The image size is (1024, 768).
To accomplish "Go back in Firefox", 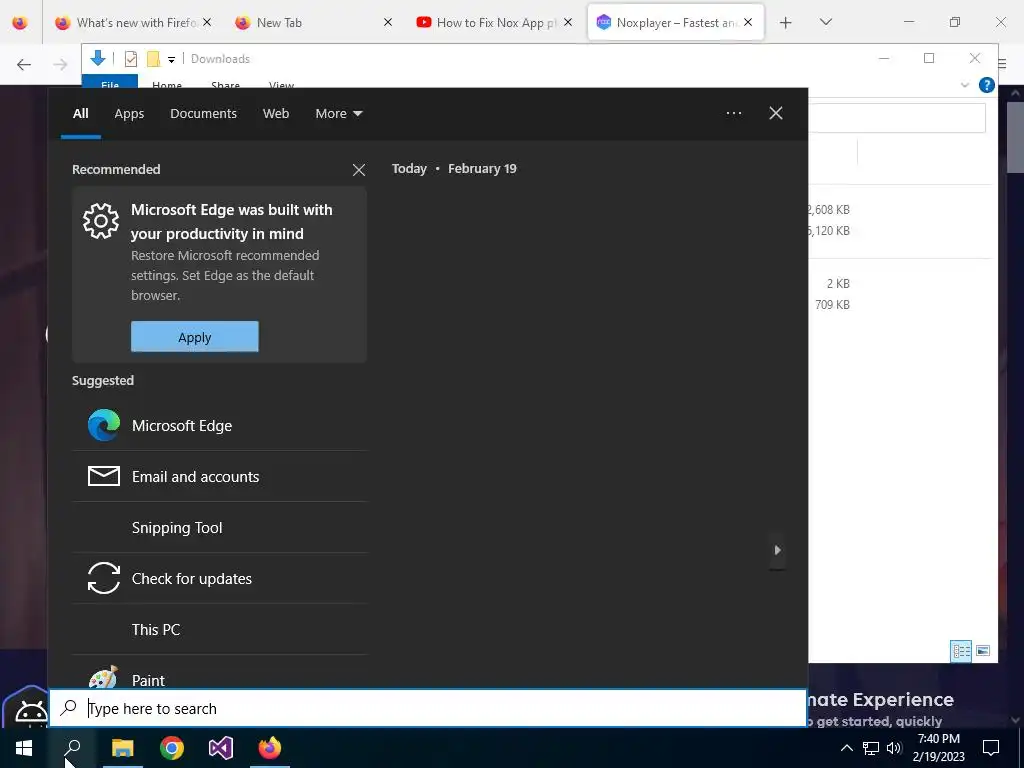I will [x=24, y=64].
